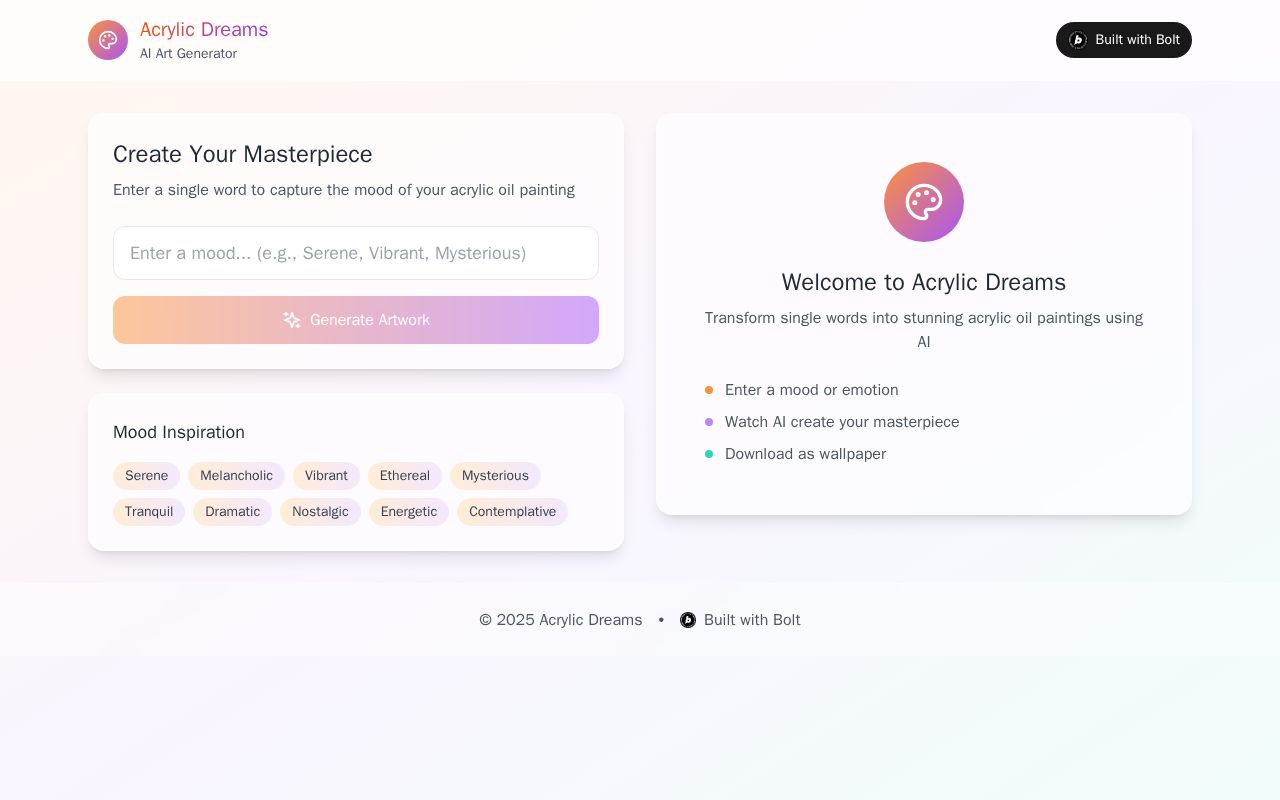This screenshot has height=800, width=1280.
Task: Click the Transform single words description text
Action: [x=924, y=330]
